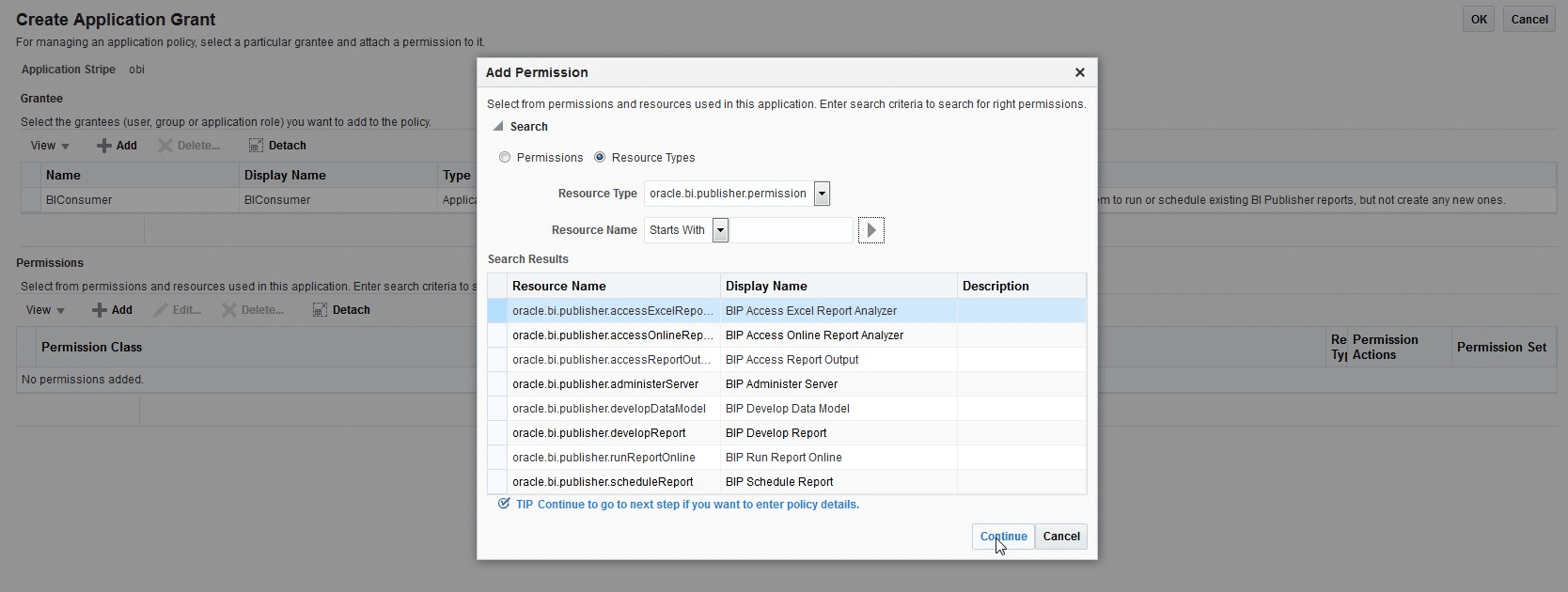The height and width of the screenshot is (592, 1568).
Task: Select the Resource Types radio button
Action: 600,158
